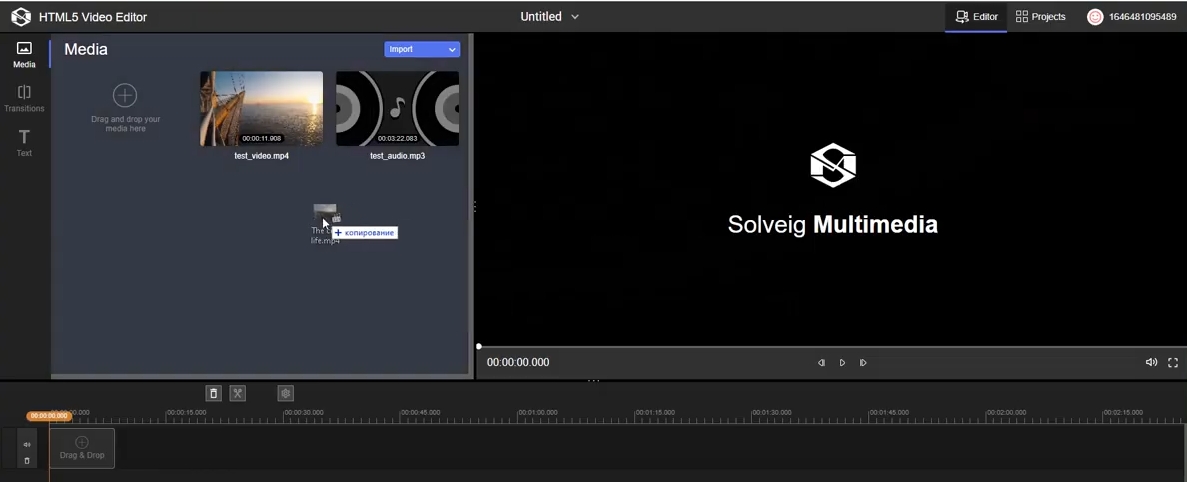Click the Solveig logo in header

[x=21, y=17]
